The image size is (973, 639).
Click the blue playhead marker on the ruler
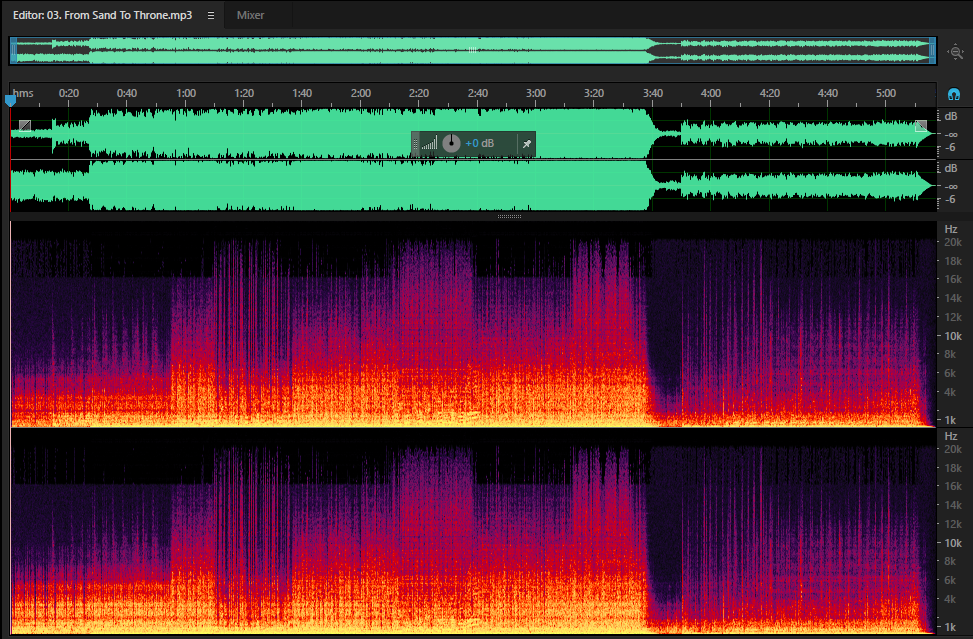point(11,100)
